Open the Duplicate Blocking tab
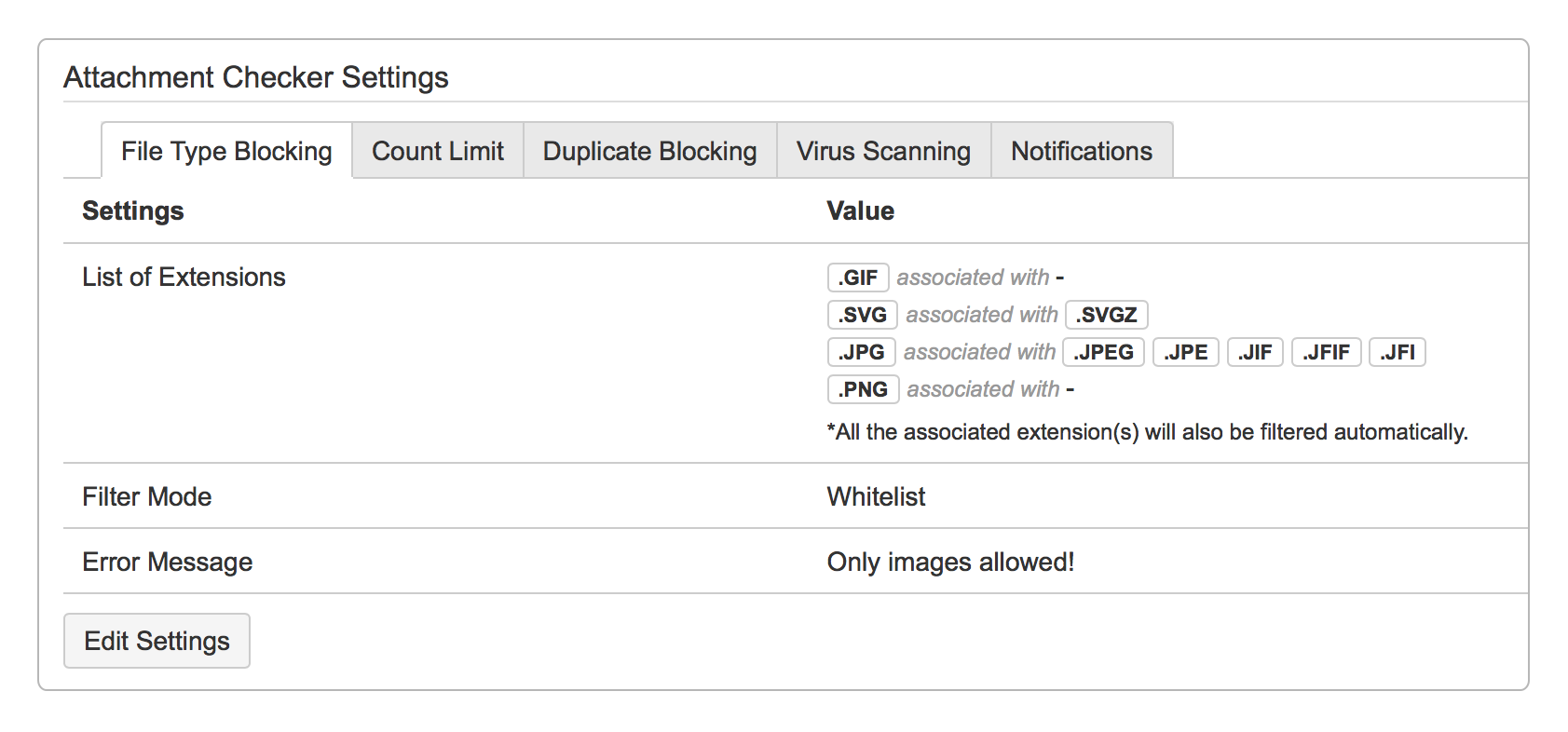 click(x=649, y=150)
